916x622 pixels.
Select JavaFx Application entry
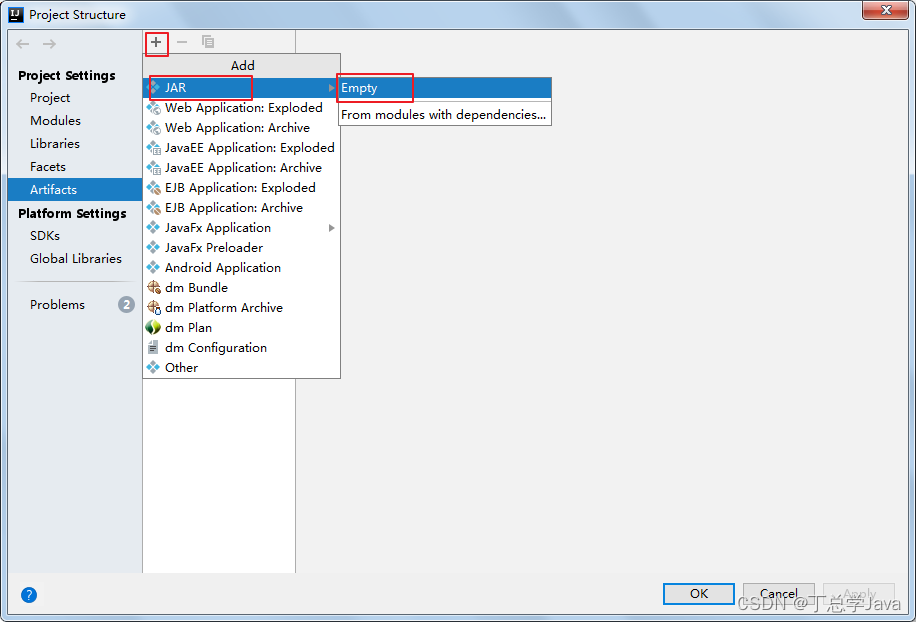pyautogui.click(x=241, y=227)
